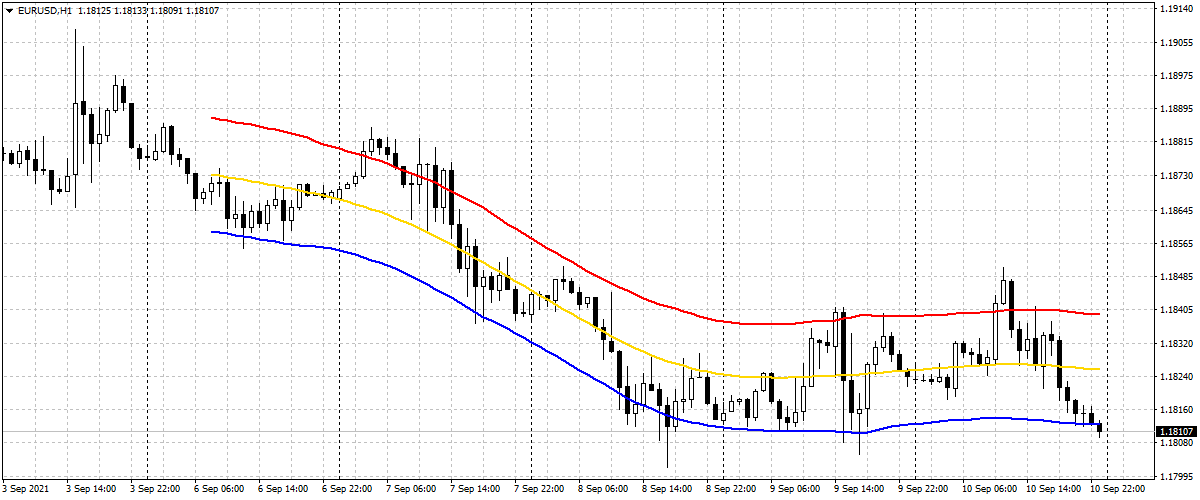Screen dimensions: 1200x500
Task: Click the 9 Sep 14:00 time label
Action: pyautogui.click(x=861, y=490)
